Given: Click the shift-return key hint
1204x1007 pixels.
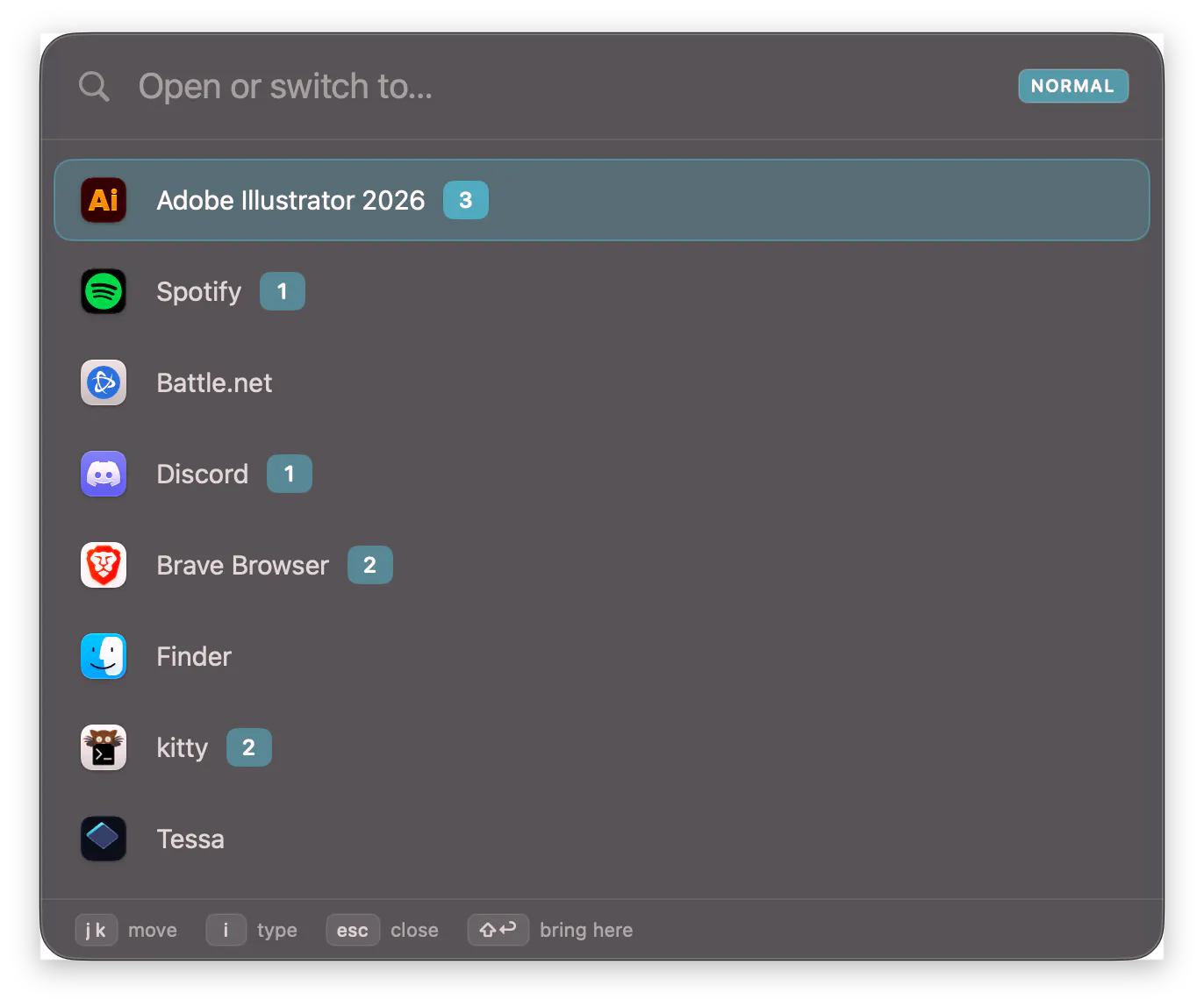Looking at the screenshot, I should tap(498, 930).
